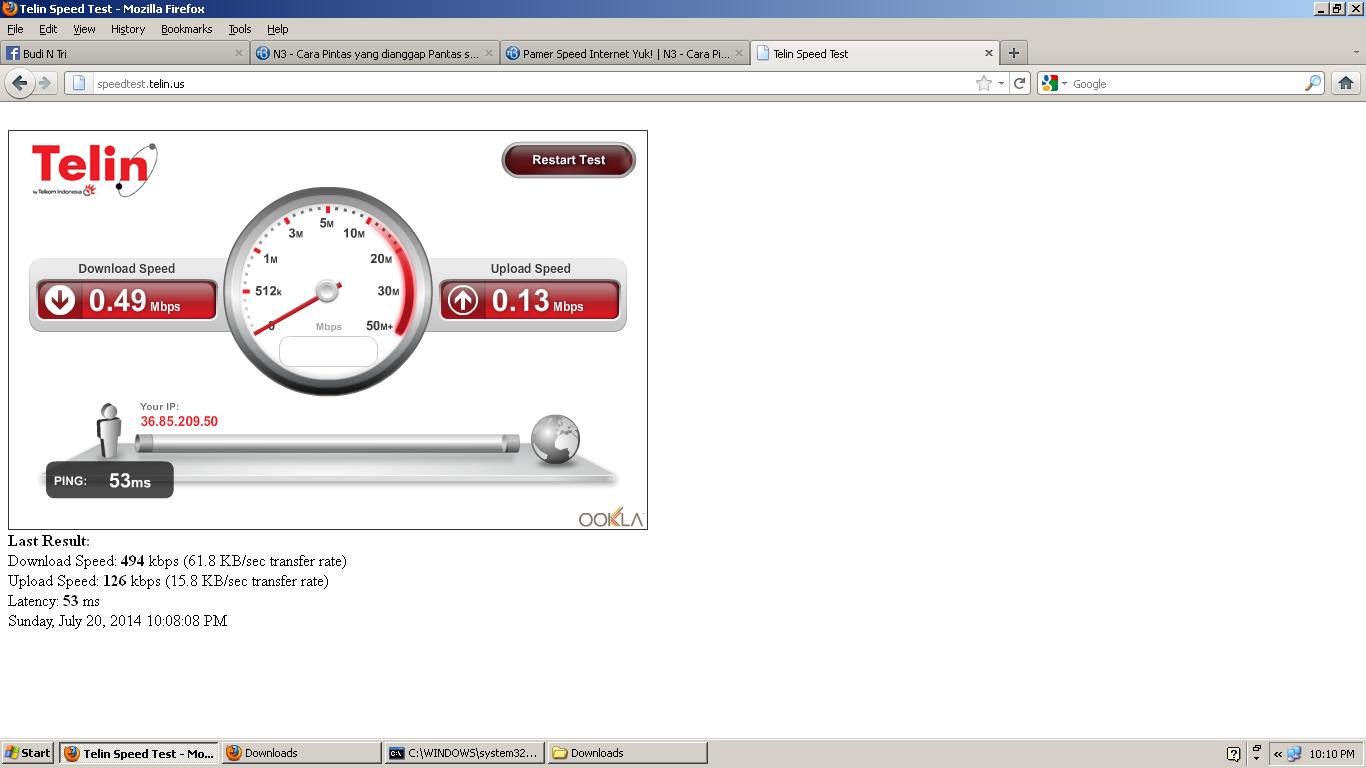1366x768 pixels.
Task: Click the help question mark tray icon
Action: [x=1233, y=754]
